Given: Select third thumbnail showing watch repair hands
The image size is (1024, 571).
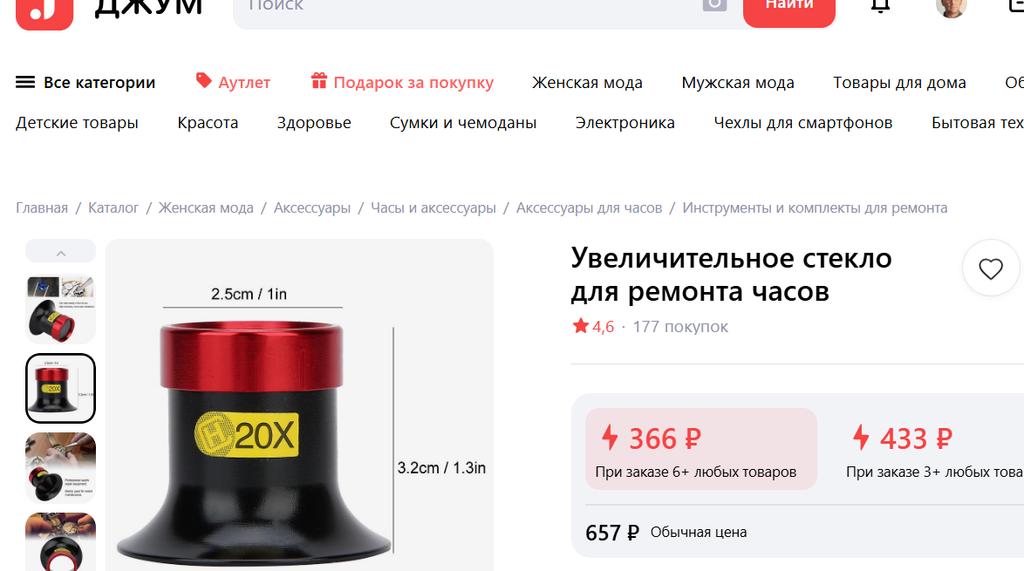Looking at the screenshot, I should (x=61, y=467).
